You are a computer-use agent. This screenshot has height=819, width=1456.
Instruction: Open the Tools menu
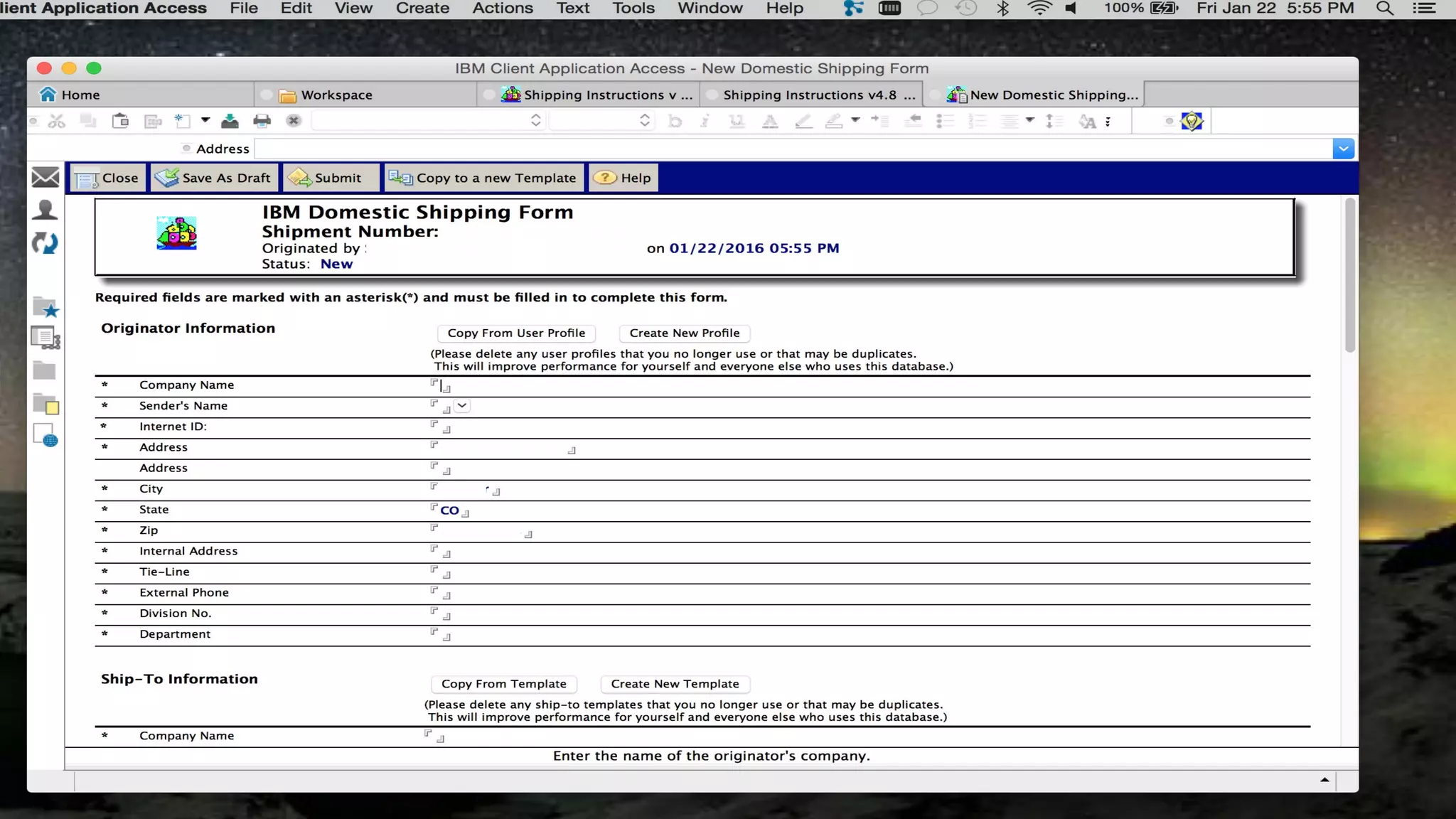click(633, 9)
